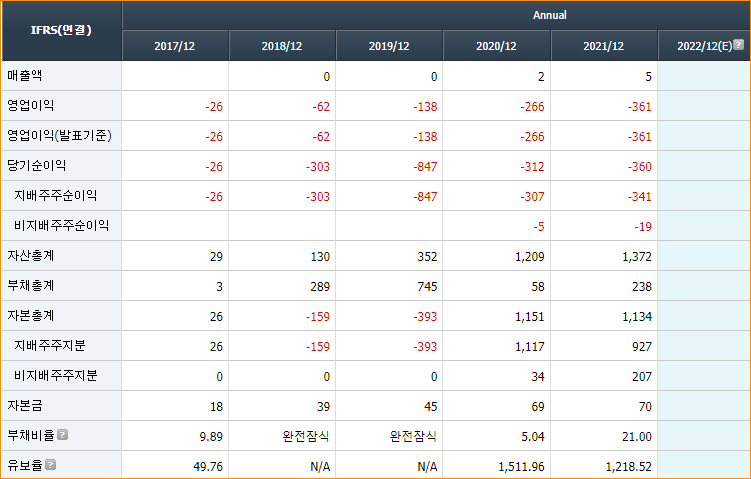Viewport: 751px width, 479px height.
Task: Select the Annual header
Action: [x=549, y=15]
